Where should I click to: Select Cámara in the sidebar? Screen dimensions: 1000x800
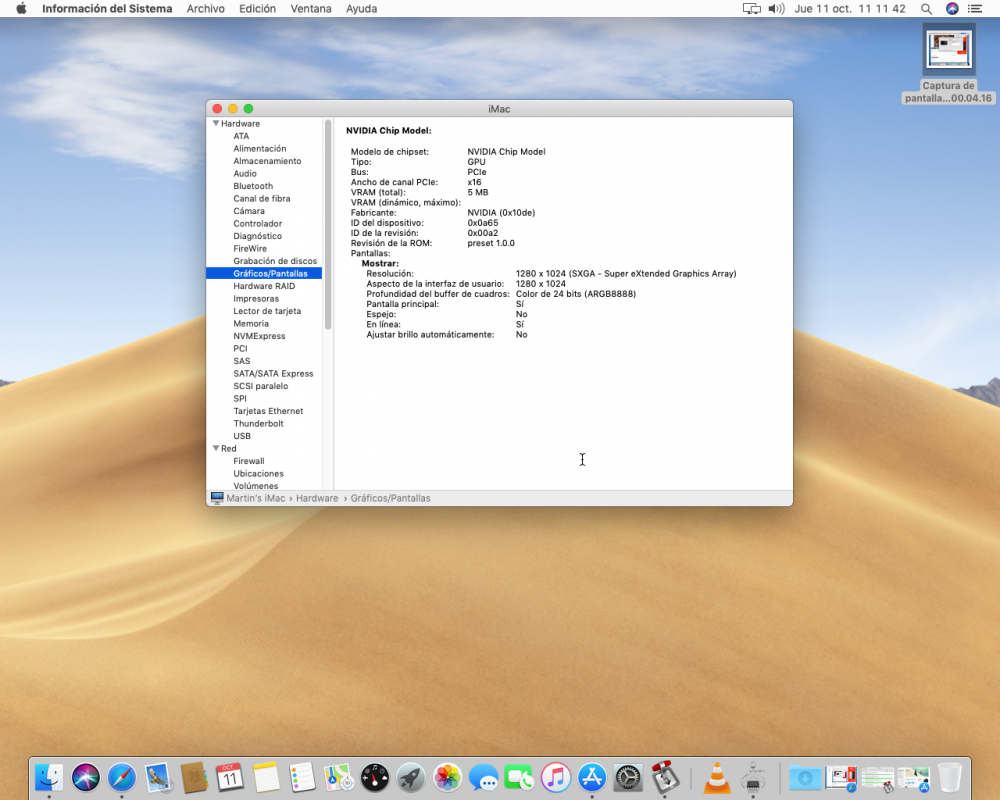tap(249, 211)
